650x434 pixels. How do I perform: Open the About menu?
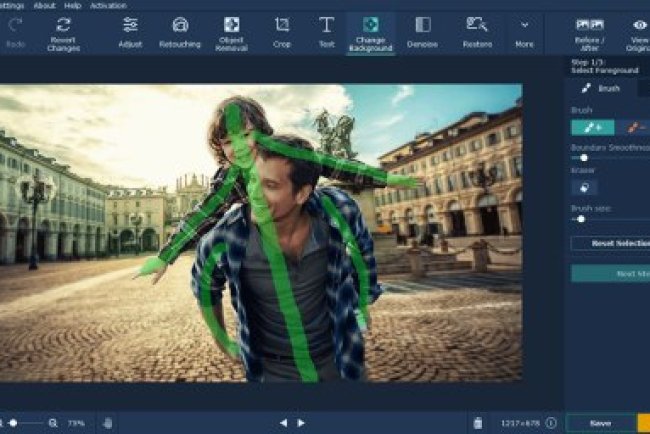click(45, 5)
